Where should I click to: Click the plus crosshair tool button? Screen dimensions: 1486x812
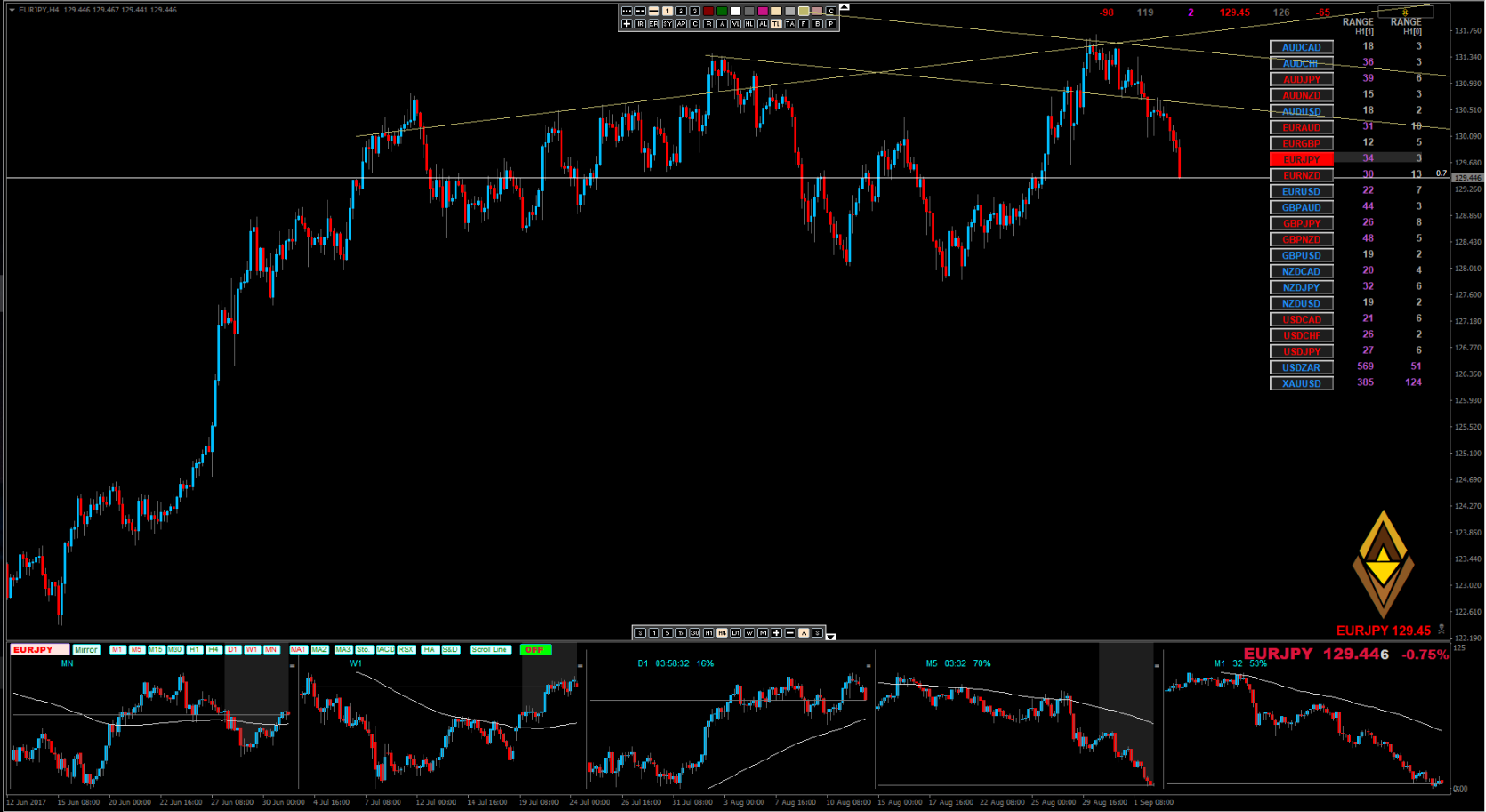[626, 24]
